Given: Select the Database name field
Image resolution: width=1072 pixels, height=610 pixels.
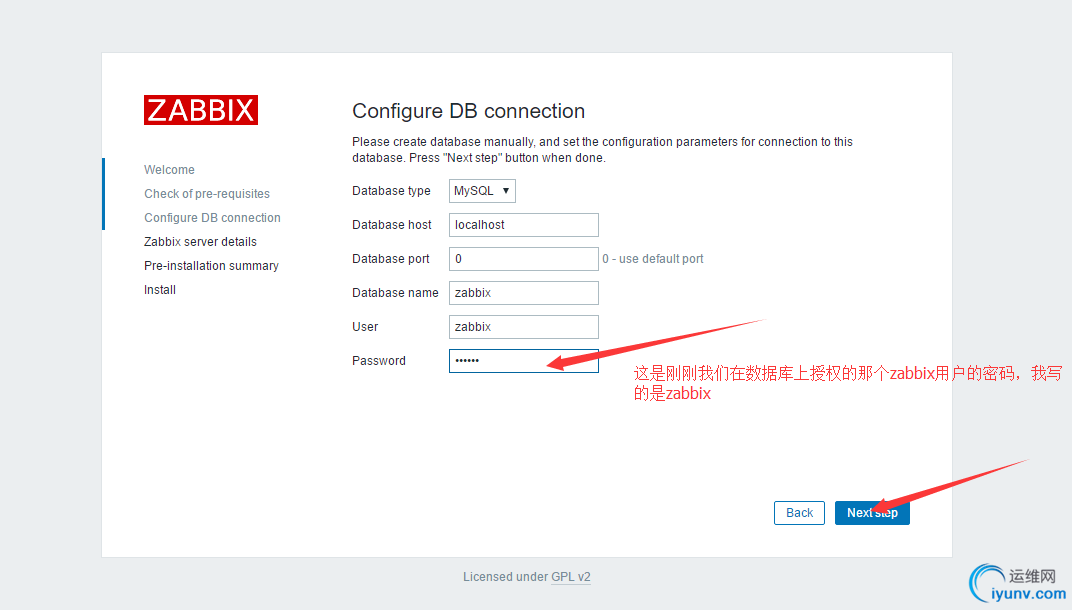Looking at the screenshot, I should (x=524, y=293).
